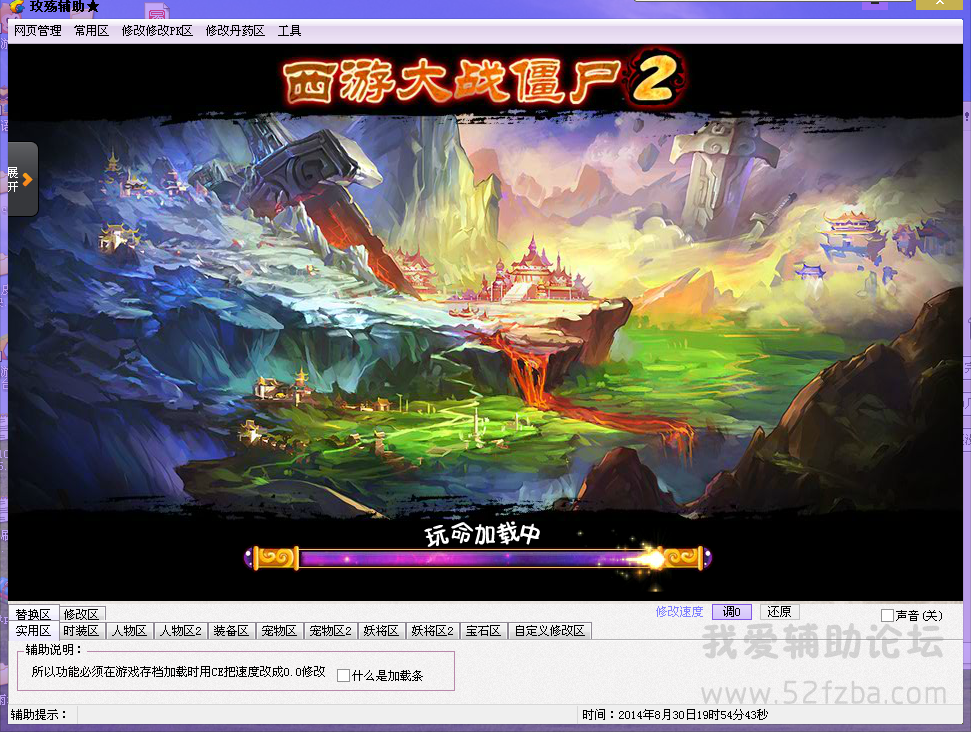Close the 玫殇辅助 window

pyautogui.click(x=939, y=4)
